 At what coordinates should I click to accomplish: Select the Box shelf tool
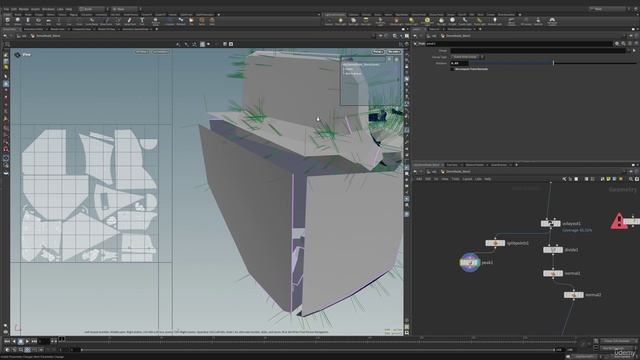[7, 21]
